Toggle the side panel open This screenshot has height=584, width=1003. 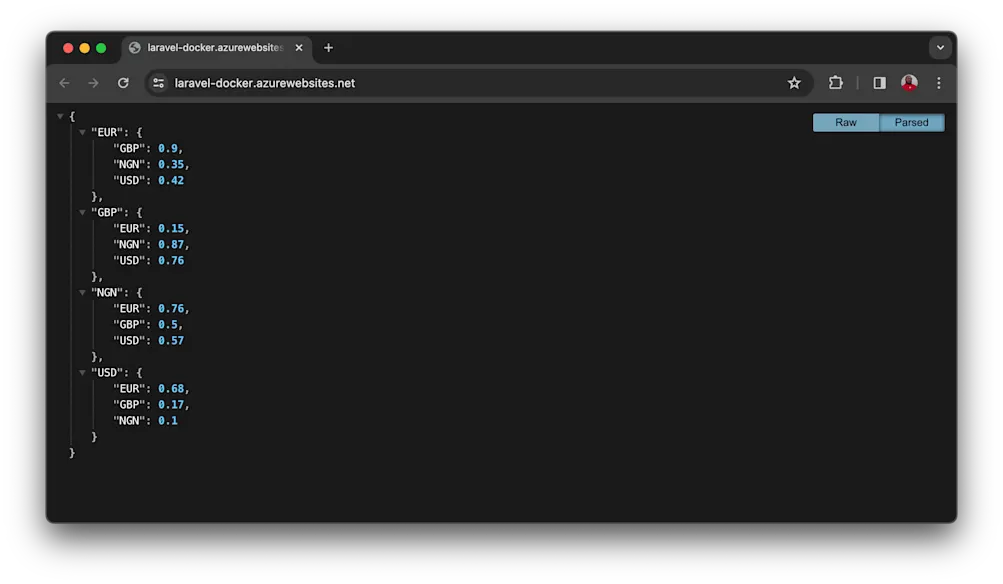pos(881,83)
